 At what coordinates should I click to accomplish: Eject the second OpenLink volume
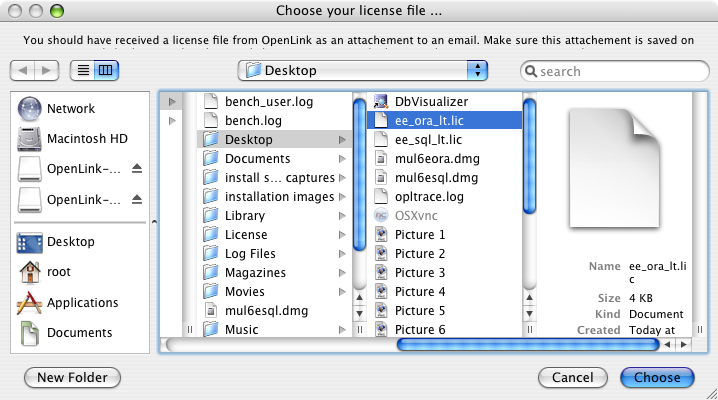coord(136,199)
